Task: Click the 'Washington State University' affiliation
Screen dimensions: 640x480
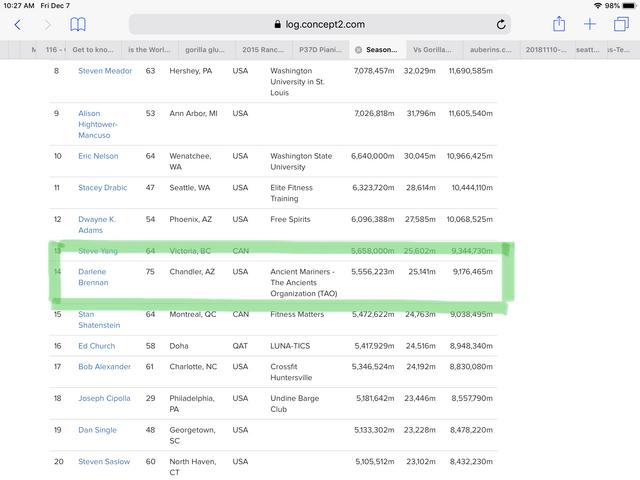Action: [301, 161]
